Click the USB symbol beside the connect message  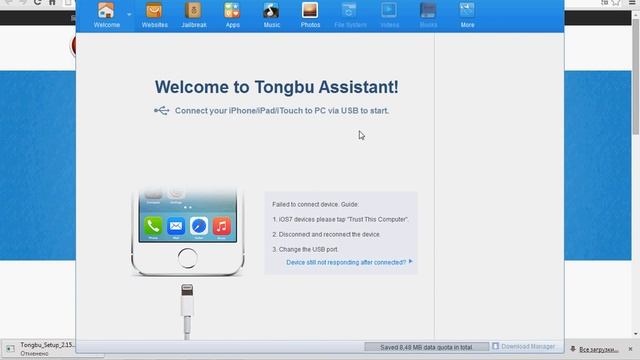tap(161, 111)
